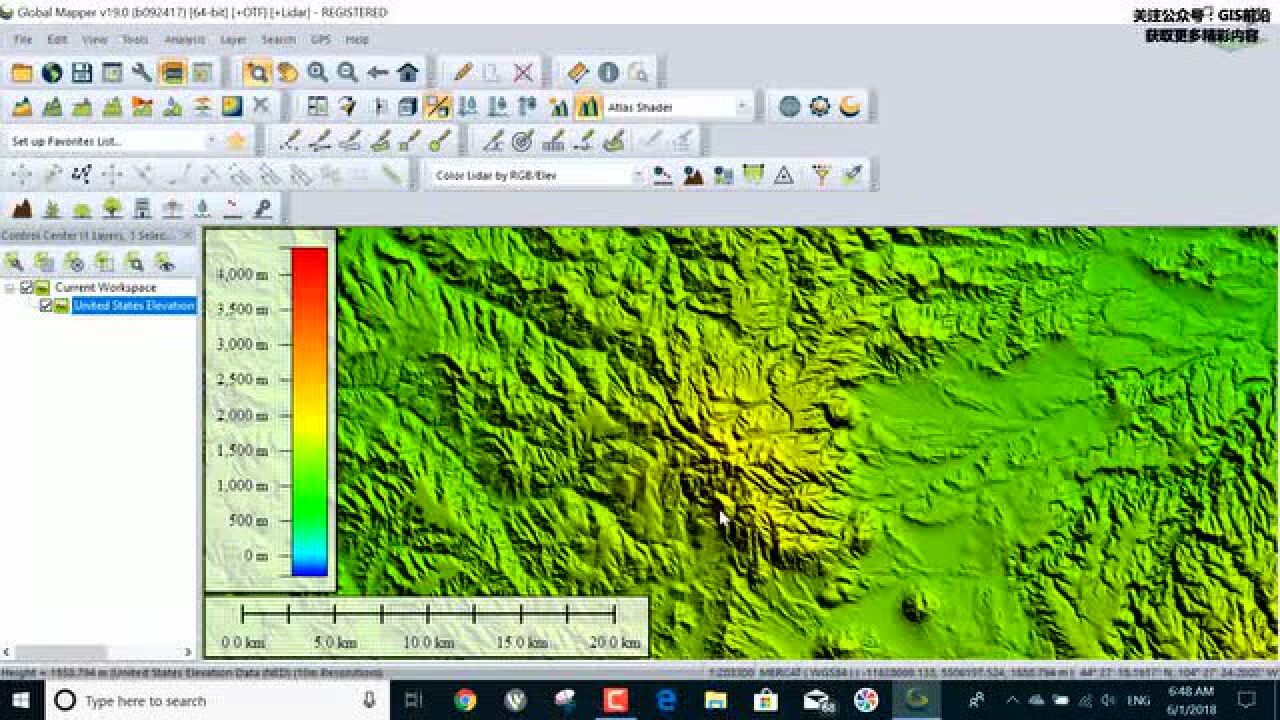Uncheck the Current Workspace checkbox
The height and width of the screenshot is (720, 1280).
(x=27, y=288)
